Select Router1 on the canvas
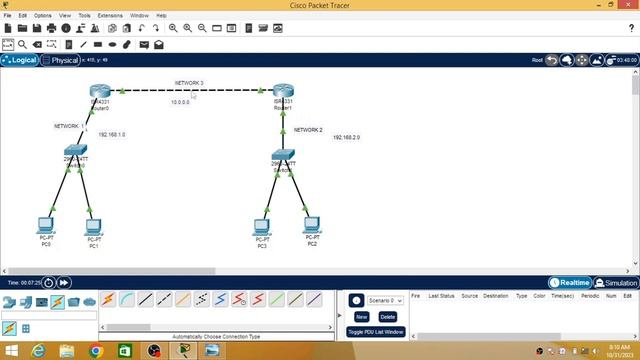 (x=283, y=91)
